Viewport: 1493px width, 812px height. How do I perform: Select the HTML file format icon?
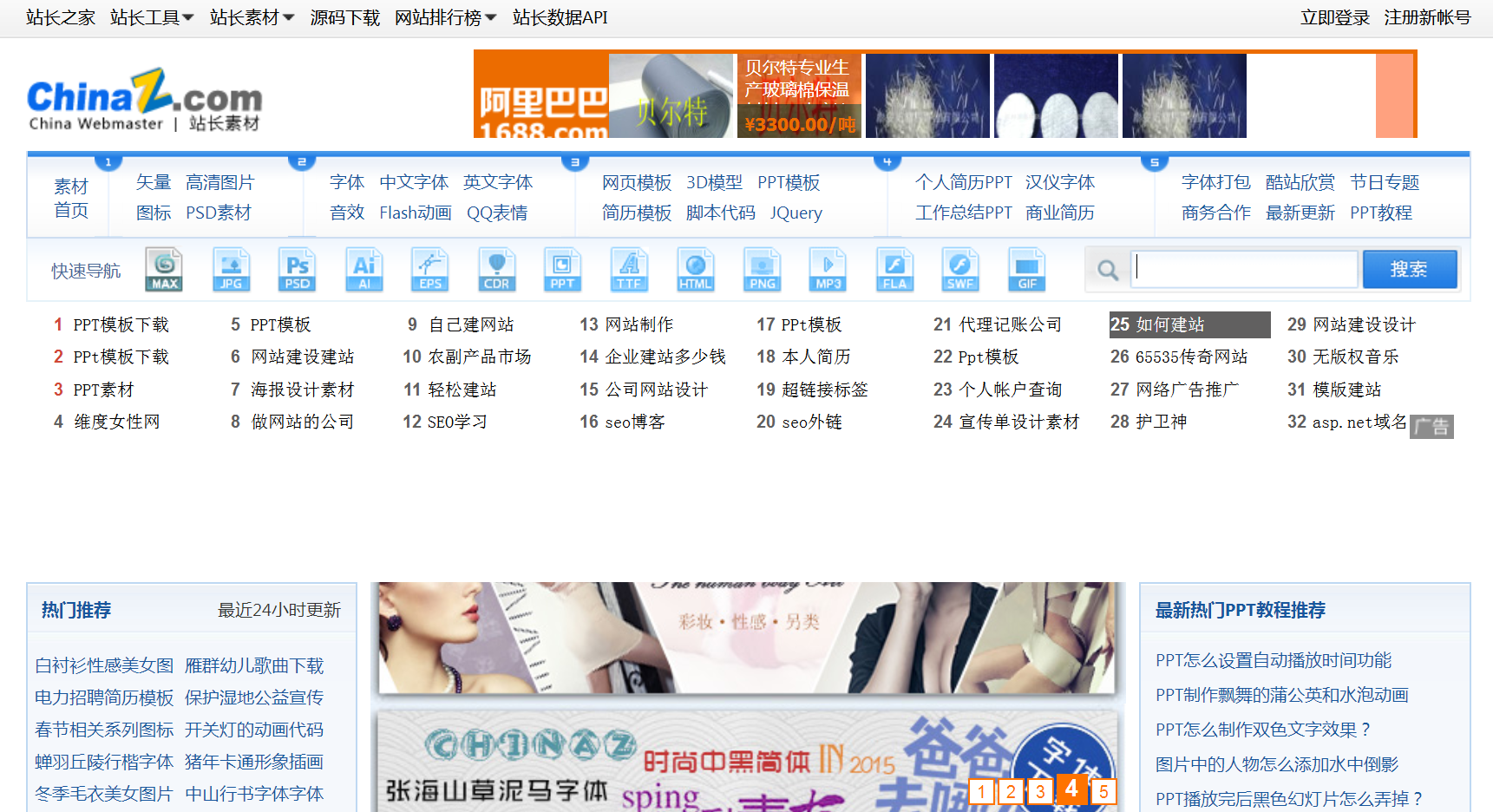pos(695,270)
